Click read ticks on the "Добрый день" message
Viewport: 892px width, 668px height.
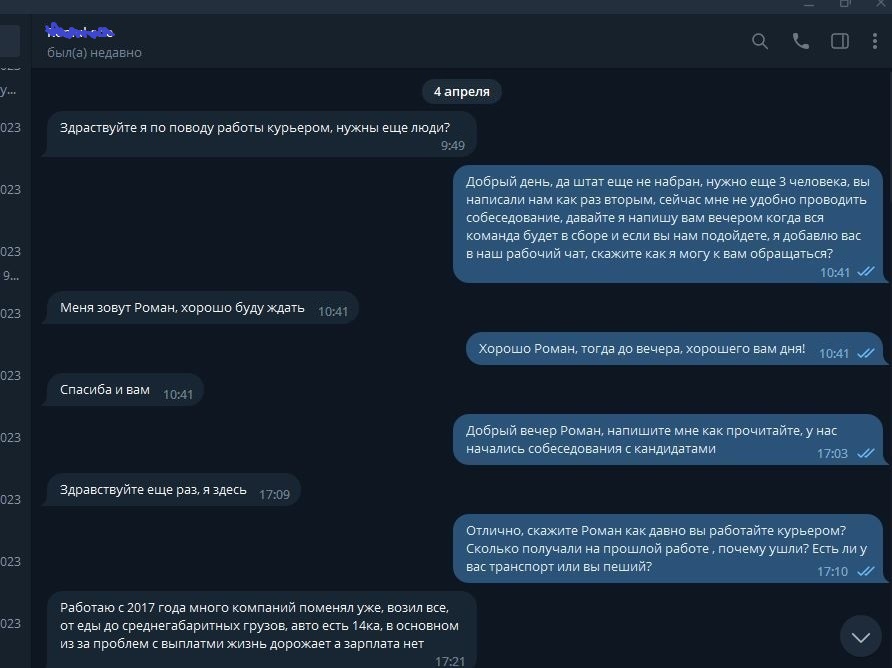[866, 272]
